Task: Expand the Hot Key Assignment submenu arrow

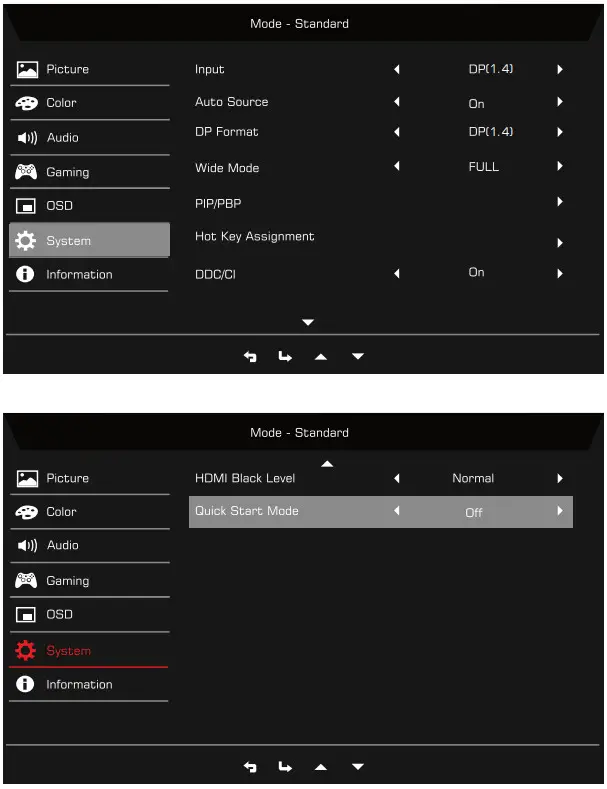Action: [560, 243]
